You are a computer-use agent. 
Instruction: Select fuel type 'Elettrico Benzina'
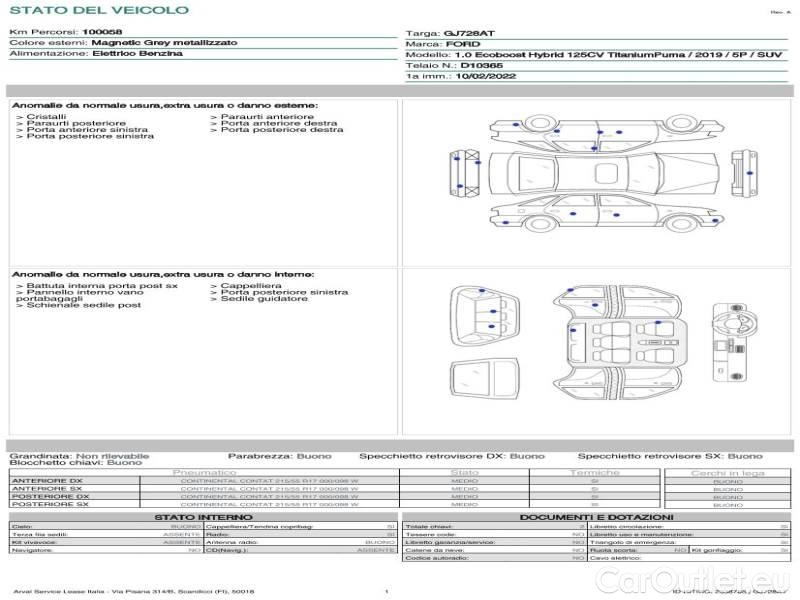[x=137, y=54]
